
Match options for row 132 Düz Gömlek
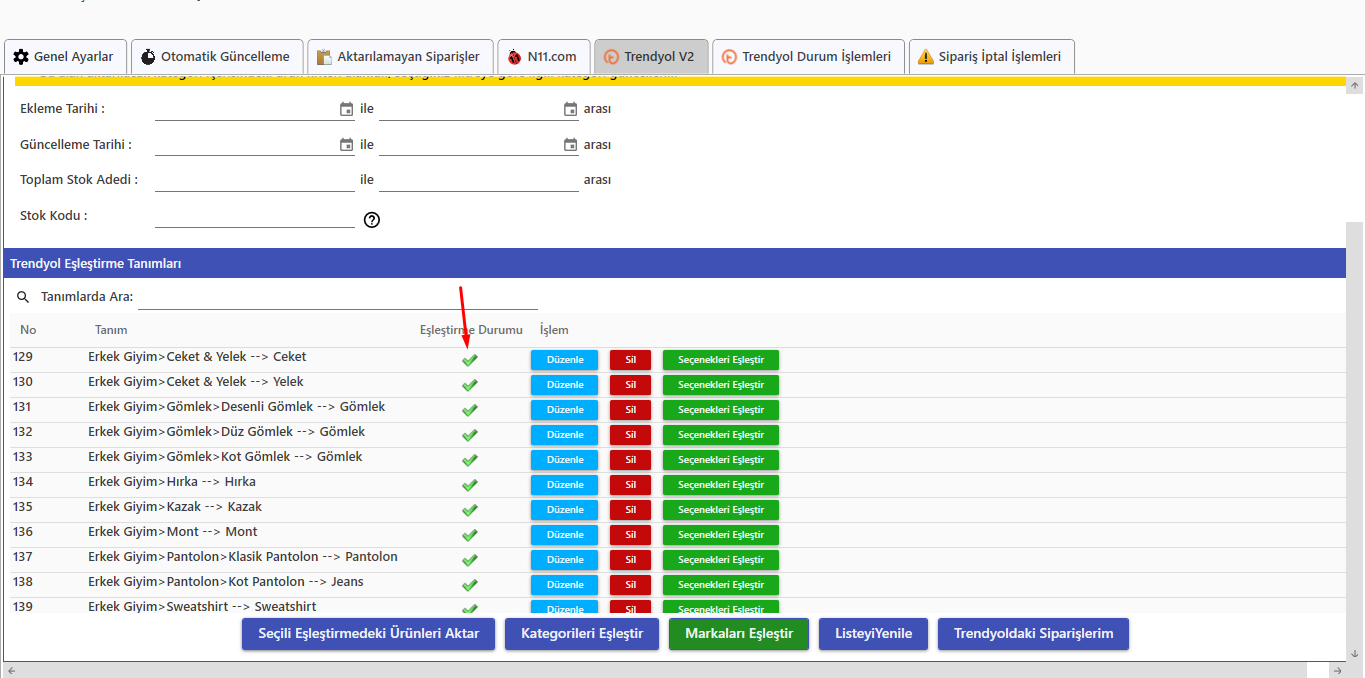click(721, 435)
